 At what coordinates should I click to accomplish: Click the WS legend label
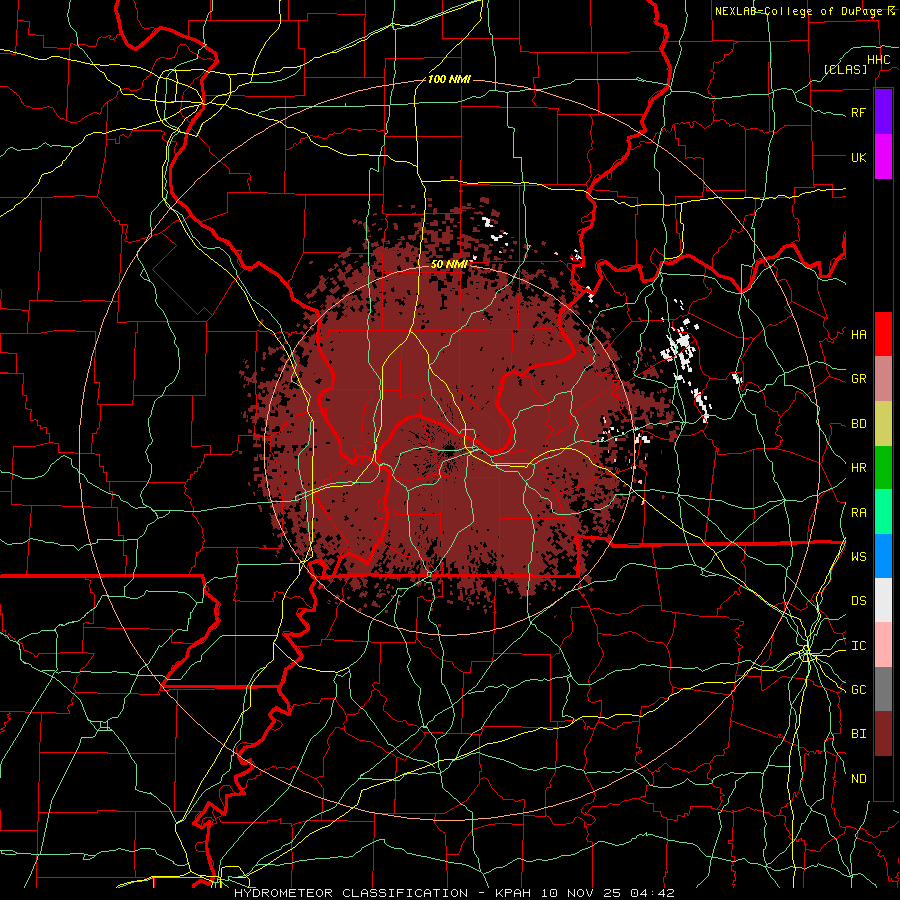(858, 557)
